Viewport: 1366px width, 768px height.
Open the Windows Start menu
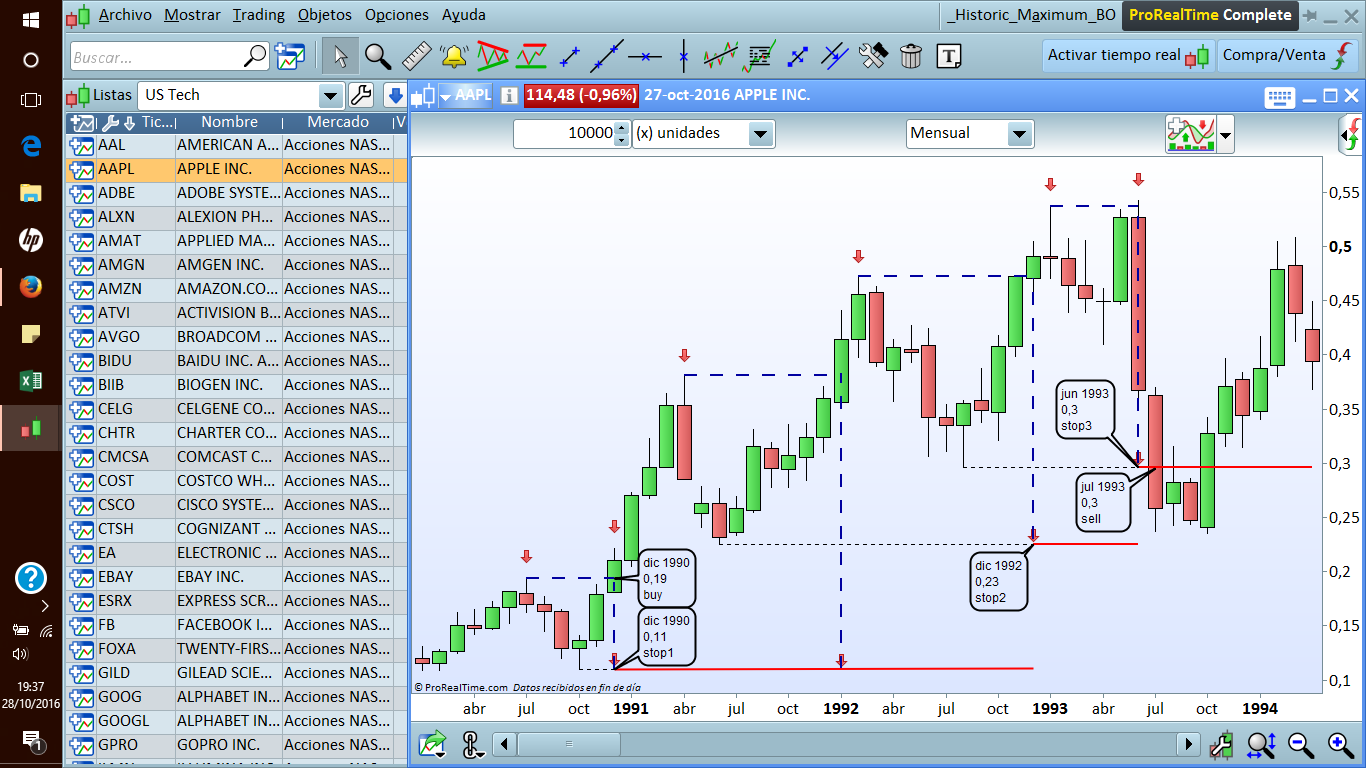pyautogui.click(x=31, y=19)
